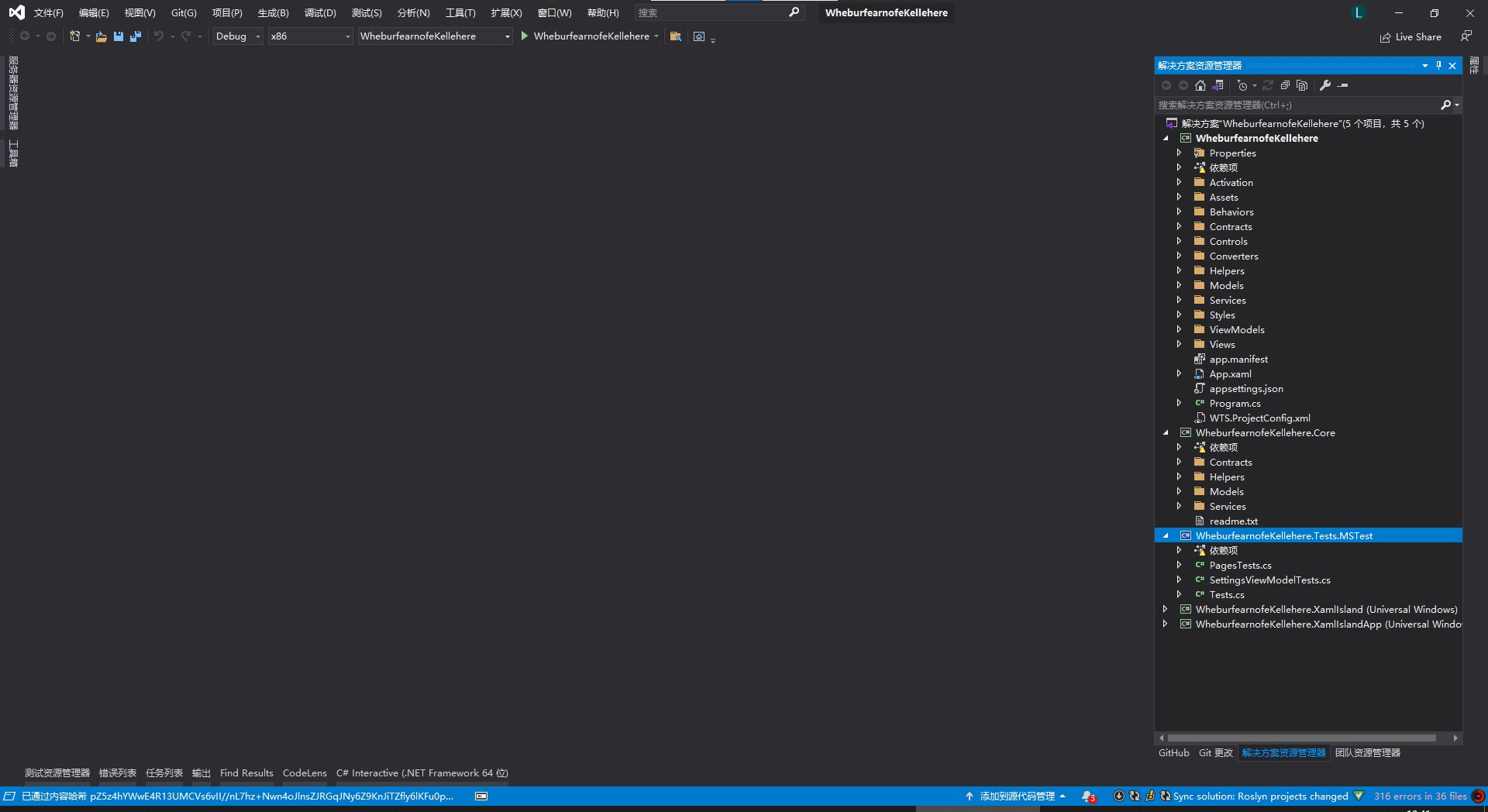1488x812 pixels.
Task: Open the dropdown arrow beside the run target
Action: point(656,36)
